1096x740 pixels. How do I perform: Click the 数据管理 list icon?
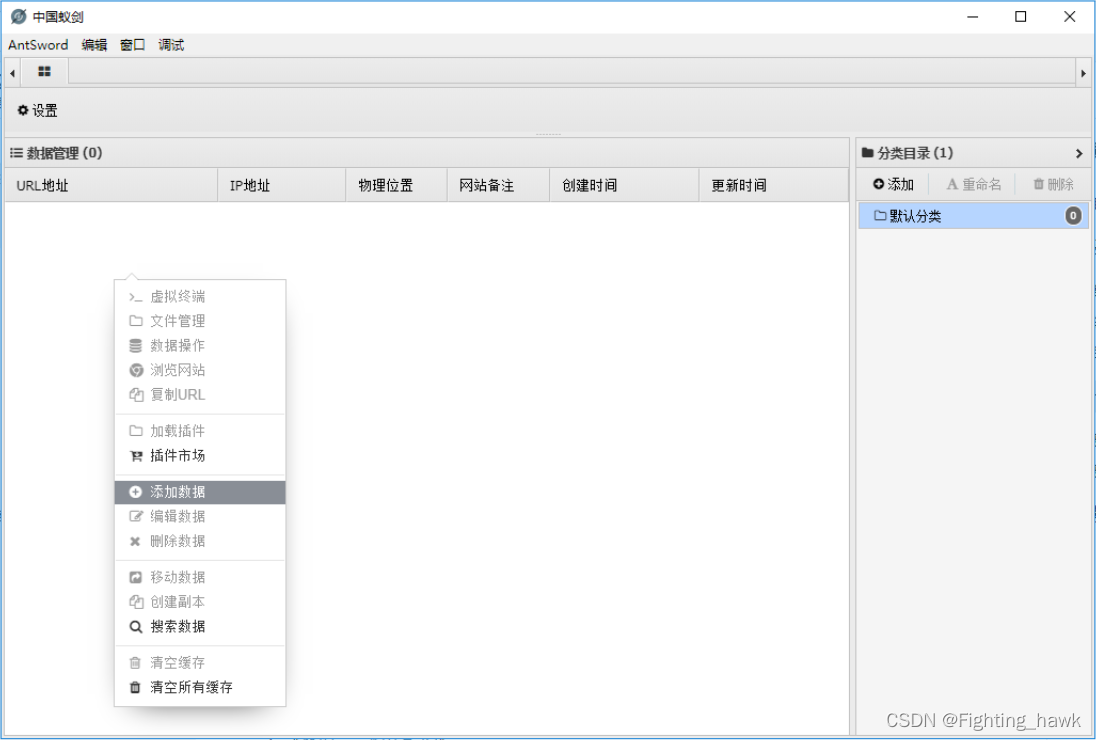pyautogui.click(x=16, y=153)
